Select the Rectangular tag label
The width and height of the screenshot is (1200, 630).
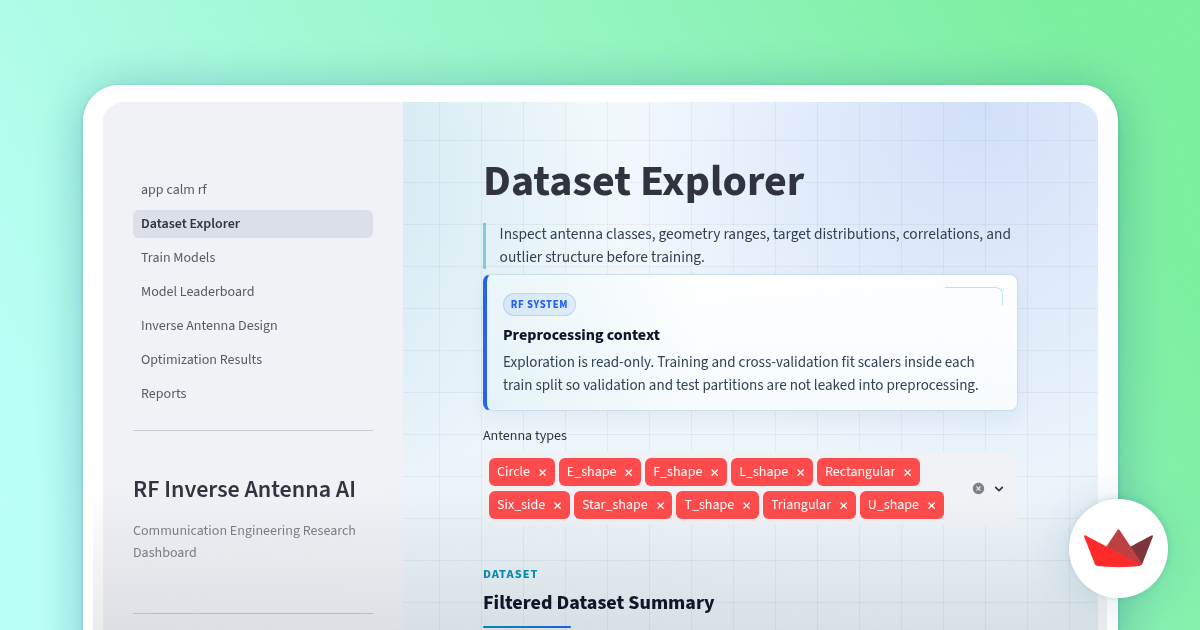point(860,472)
